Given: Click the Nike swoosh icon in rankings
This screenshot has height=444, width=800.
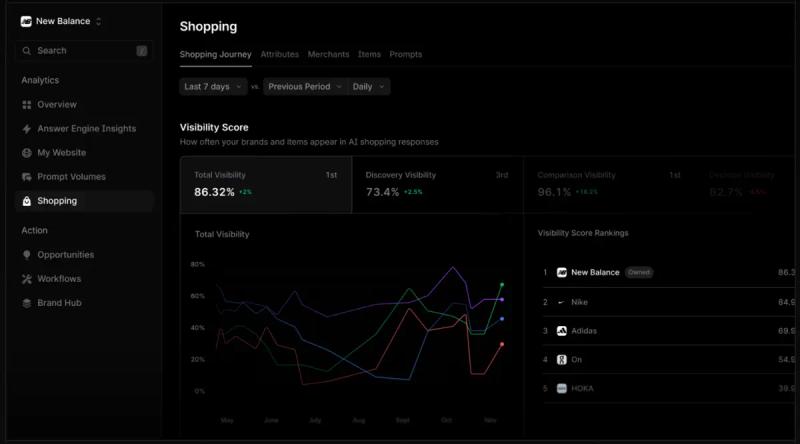Looking at the screenshot, I should coord(562,302).
